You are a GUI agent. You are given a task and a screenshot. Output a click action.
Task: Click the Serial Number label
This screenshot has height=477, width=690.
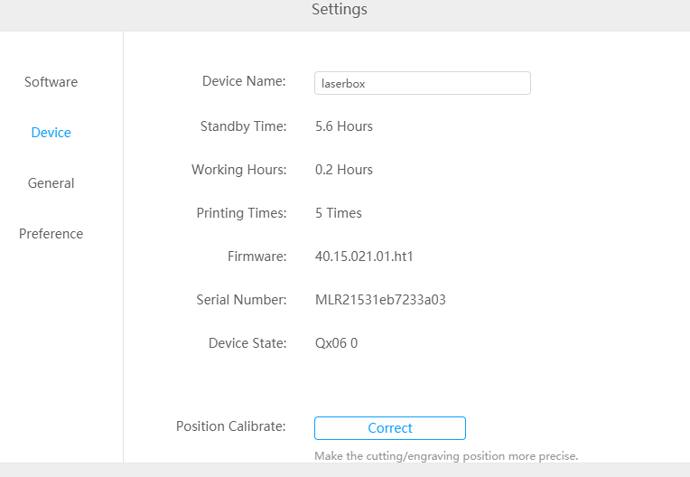point(242,300)
